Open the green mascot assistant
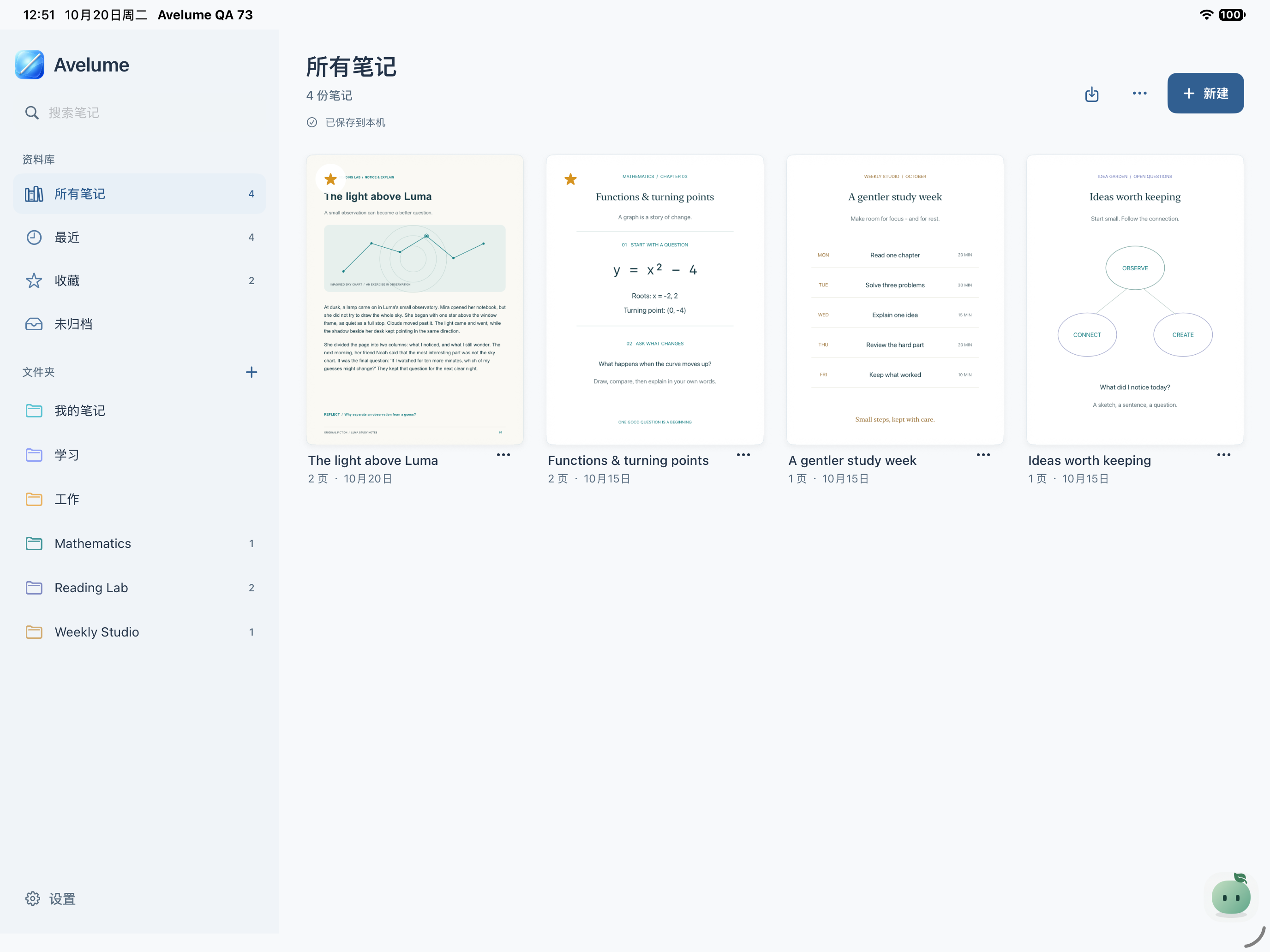 pos(1230,895)
